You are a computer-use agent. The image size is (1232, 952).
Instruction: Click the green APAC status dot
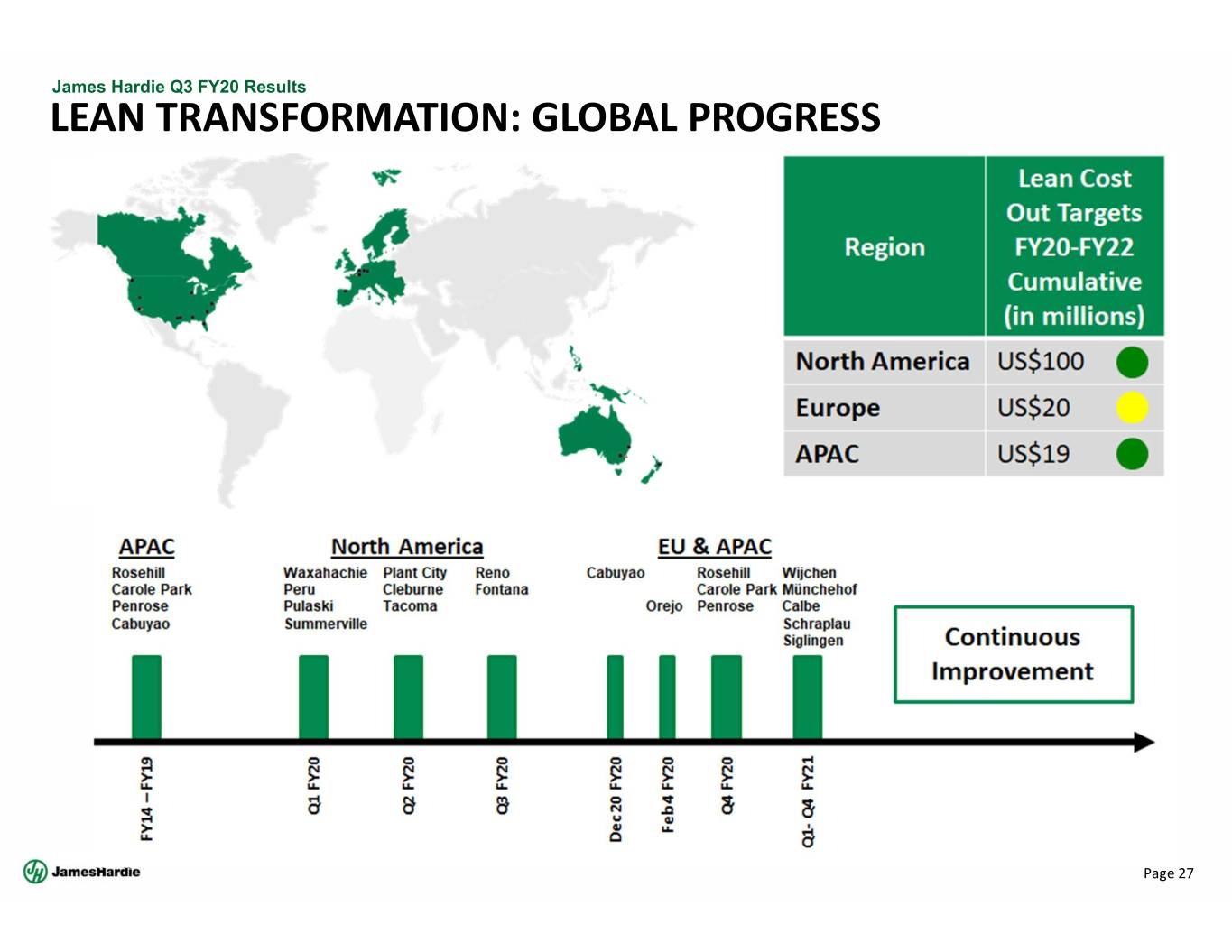point(1132,454)
